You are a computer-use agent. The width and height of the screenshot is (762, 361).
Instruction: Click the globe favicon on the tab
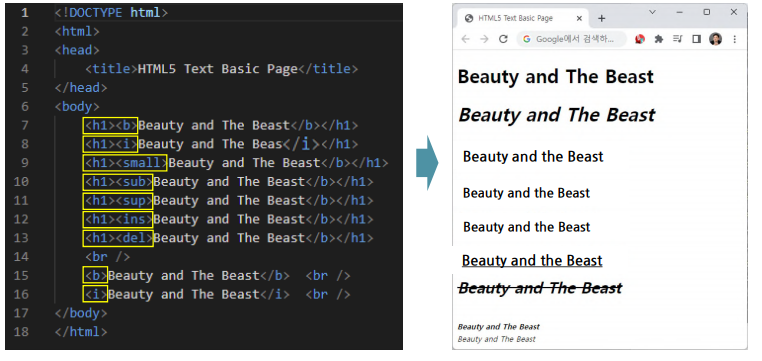(x=469, y=18)
